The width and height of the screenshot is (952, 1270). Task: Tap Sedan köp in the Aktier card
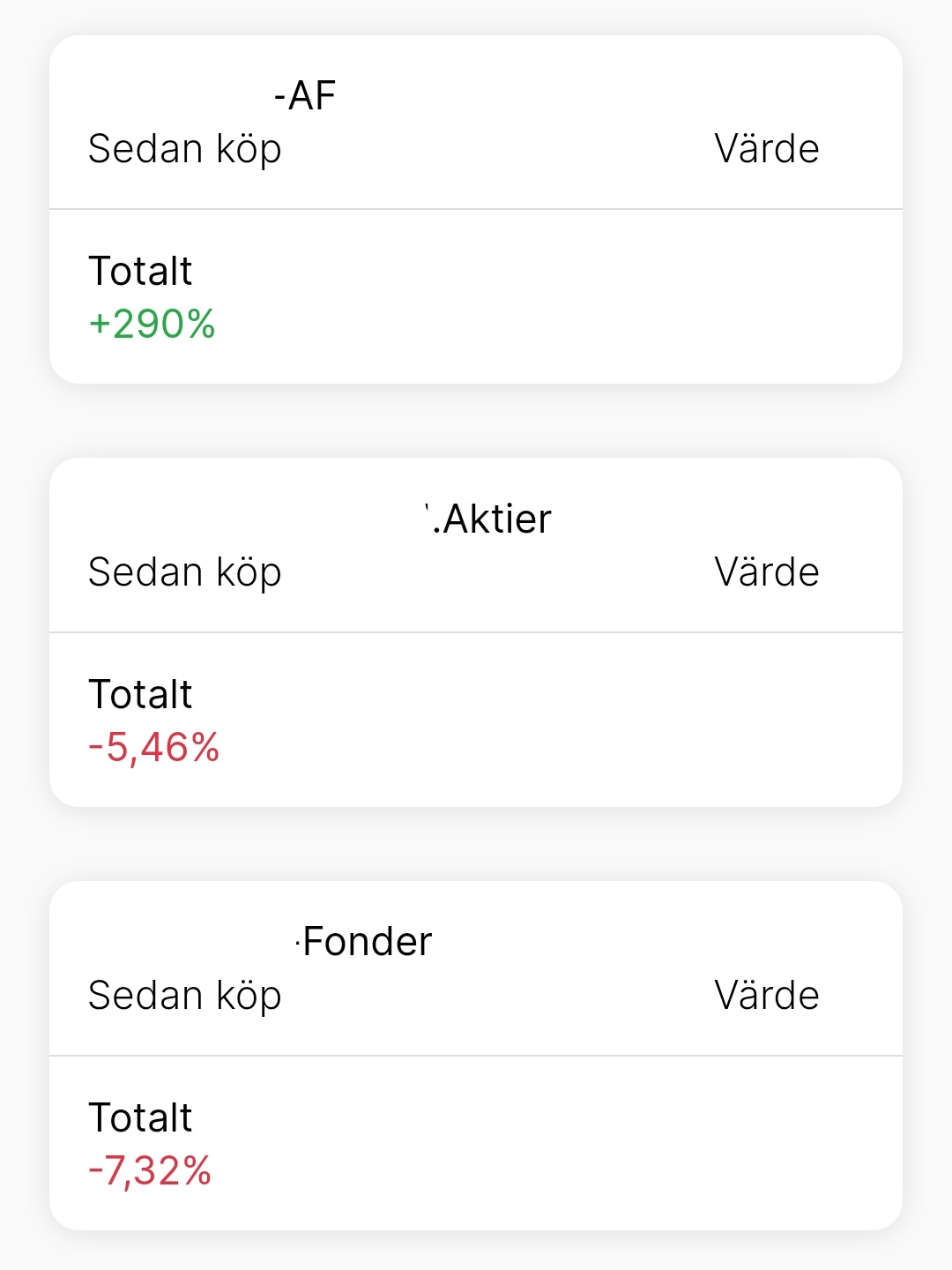[x=184, y=572]
